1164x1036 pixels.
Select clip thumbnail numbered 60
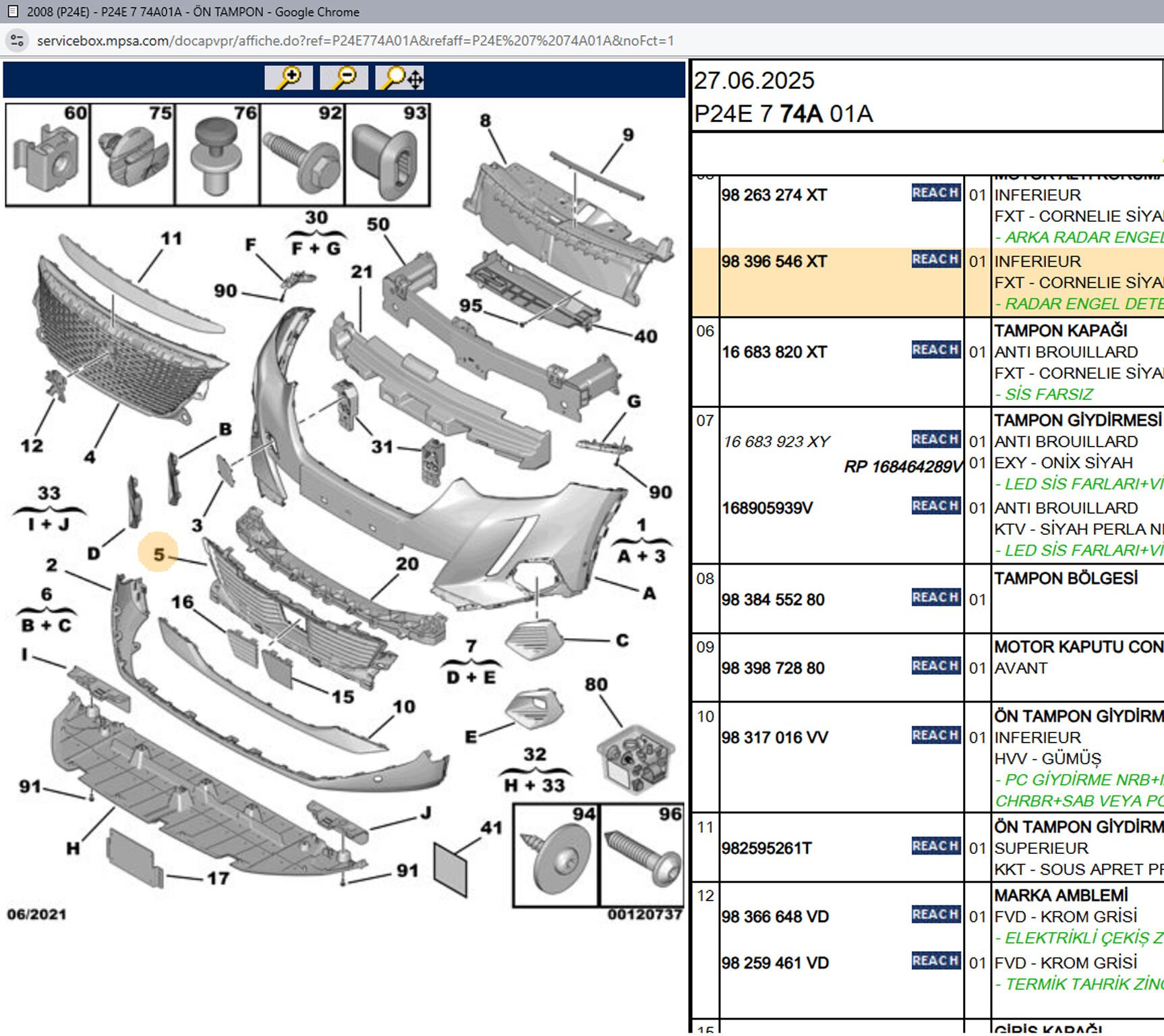coord(48,154)
